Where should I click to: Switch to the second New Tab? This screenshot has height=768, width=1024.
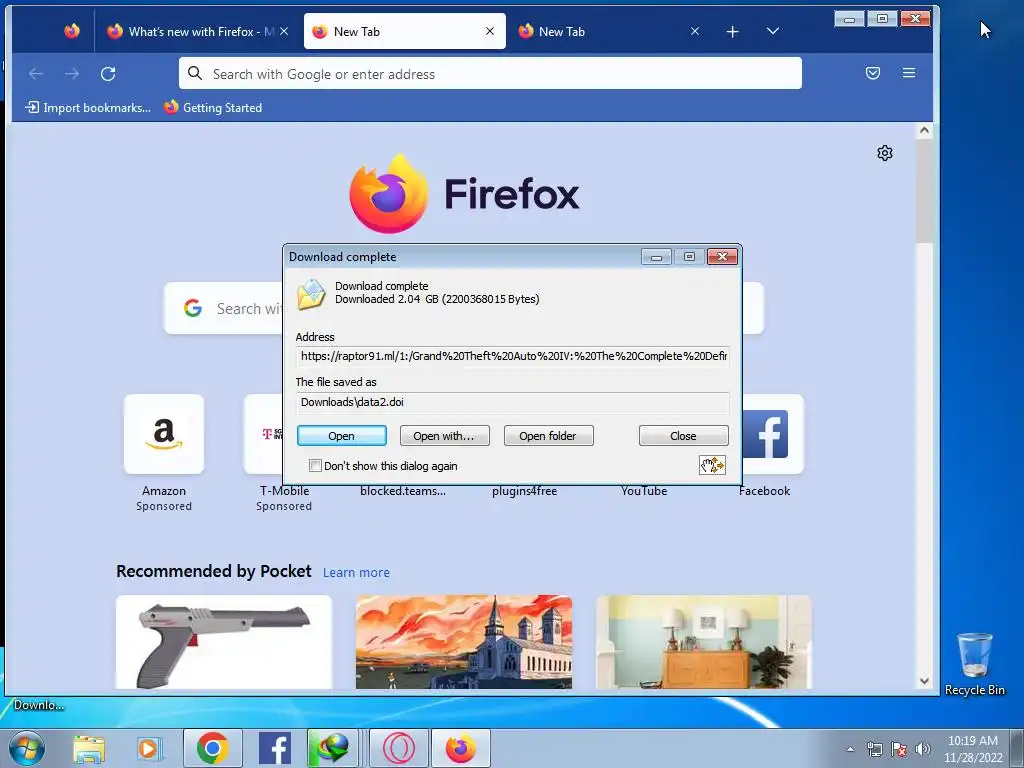[609, 31]
